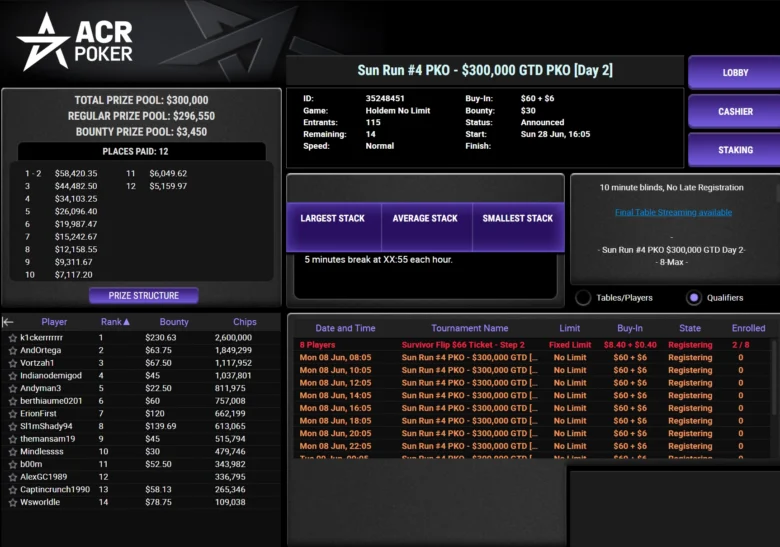Viewport: 780px width, 547px height.
Task: Select the Qualifiers radio button
Action: coord(693,298)
